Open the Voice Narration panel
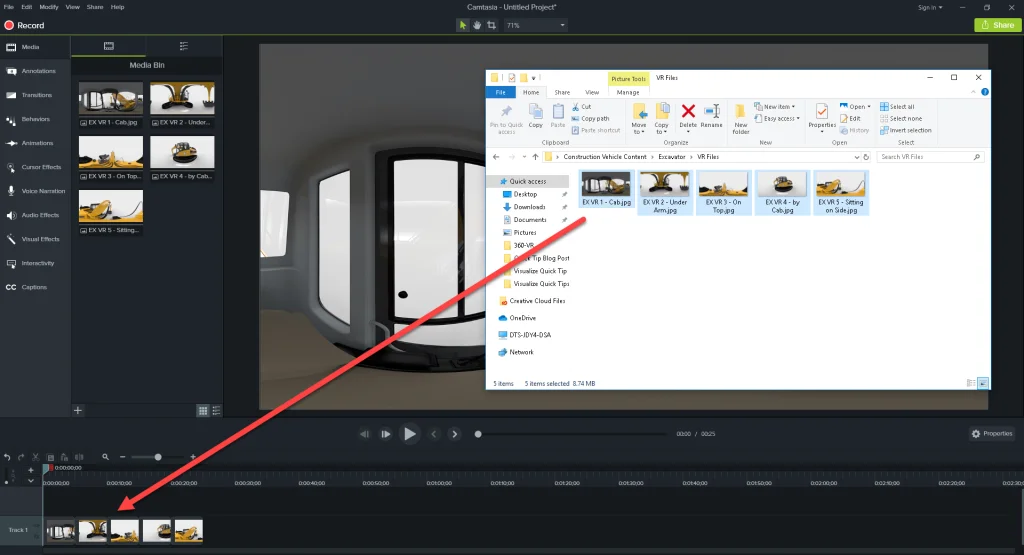The image size is (1024, 555). 42,191
